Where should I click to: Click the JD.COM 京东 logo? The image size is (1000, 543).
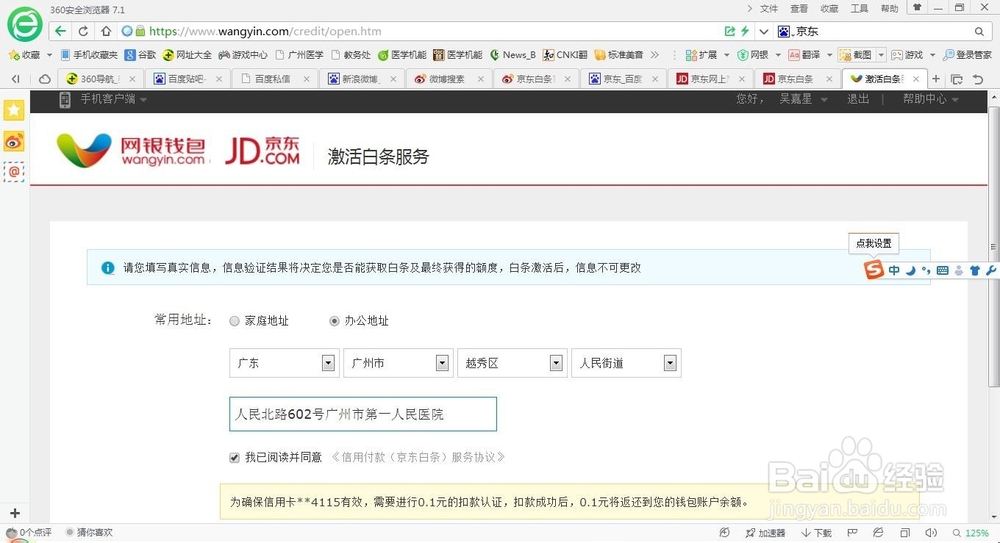[x=262, y=151]
